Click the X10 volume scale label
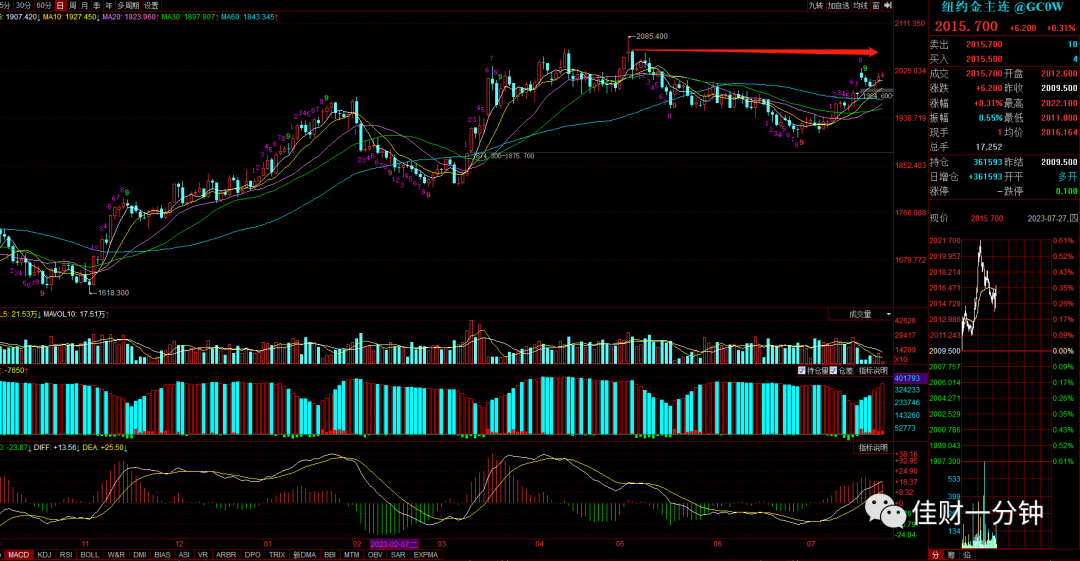 coord(902,360)
